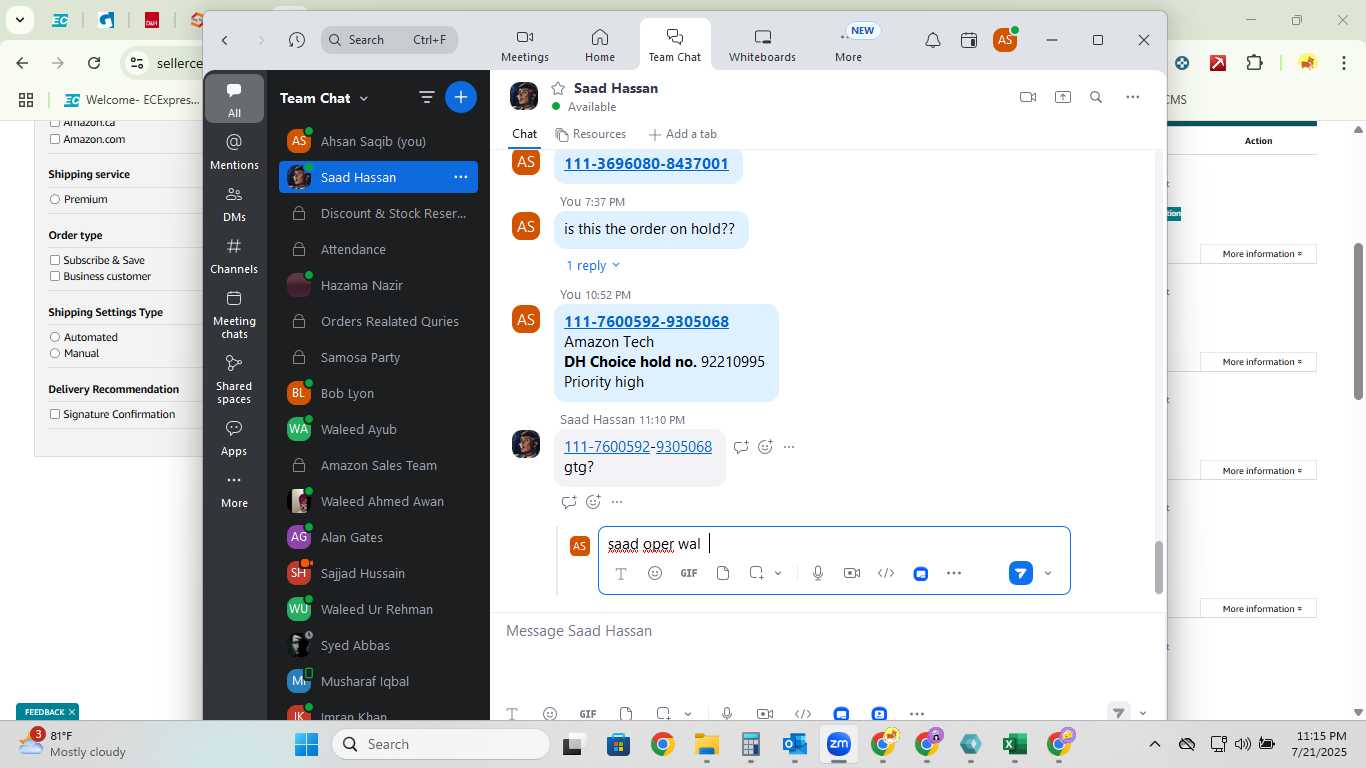
Task: Show hidden system tray icons
Action: click(x=1154, y=744)
